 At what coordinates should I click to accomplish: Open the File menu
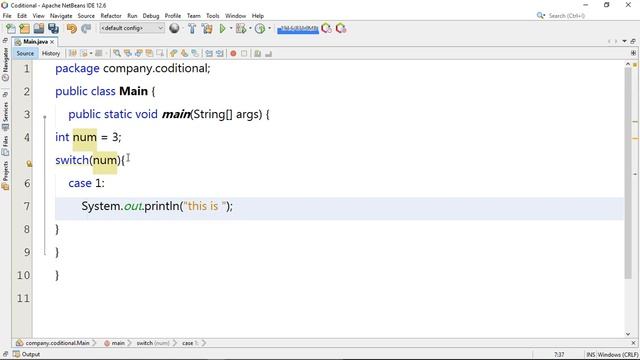pos(7,16)
